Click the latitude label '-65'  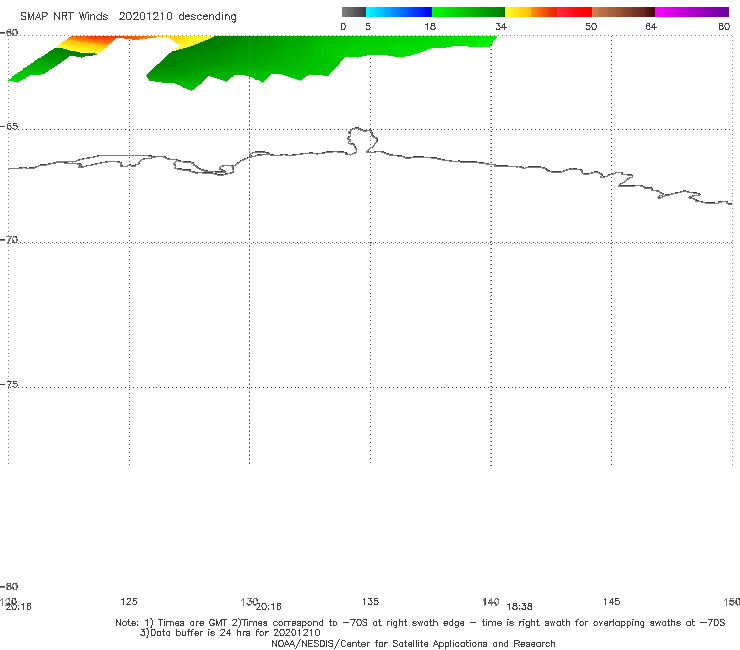pyautogui.click(x=9, y=127)
